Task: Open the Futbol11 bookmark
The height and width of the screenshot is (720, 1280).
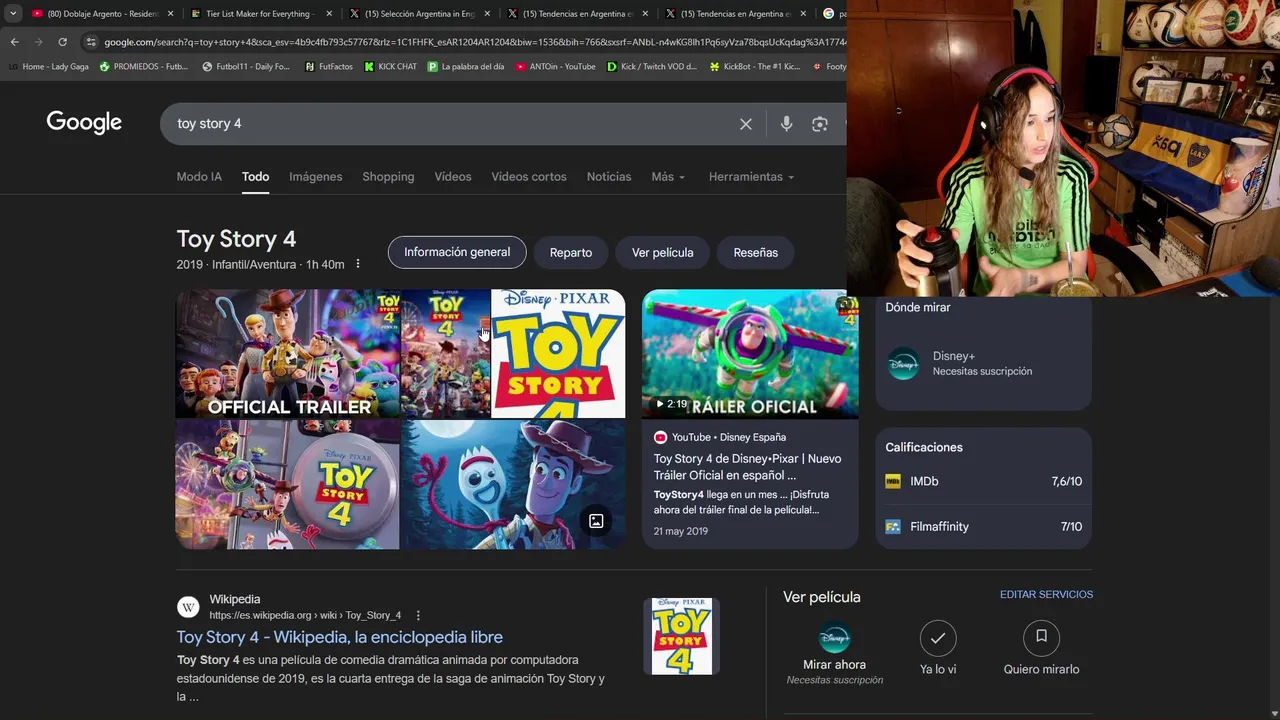Action: pyautogui.click(x=246, y=67)
